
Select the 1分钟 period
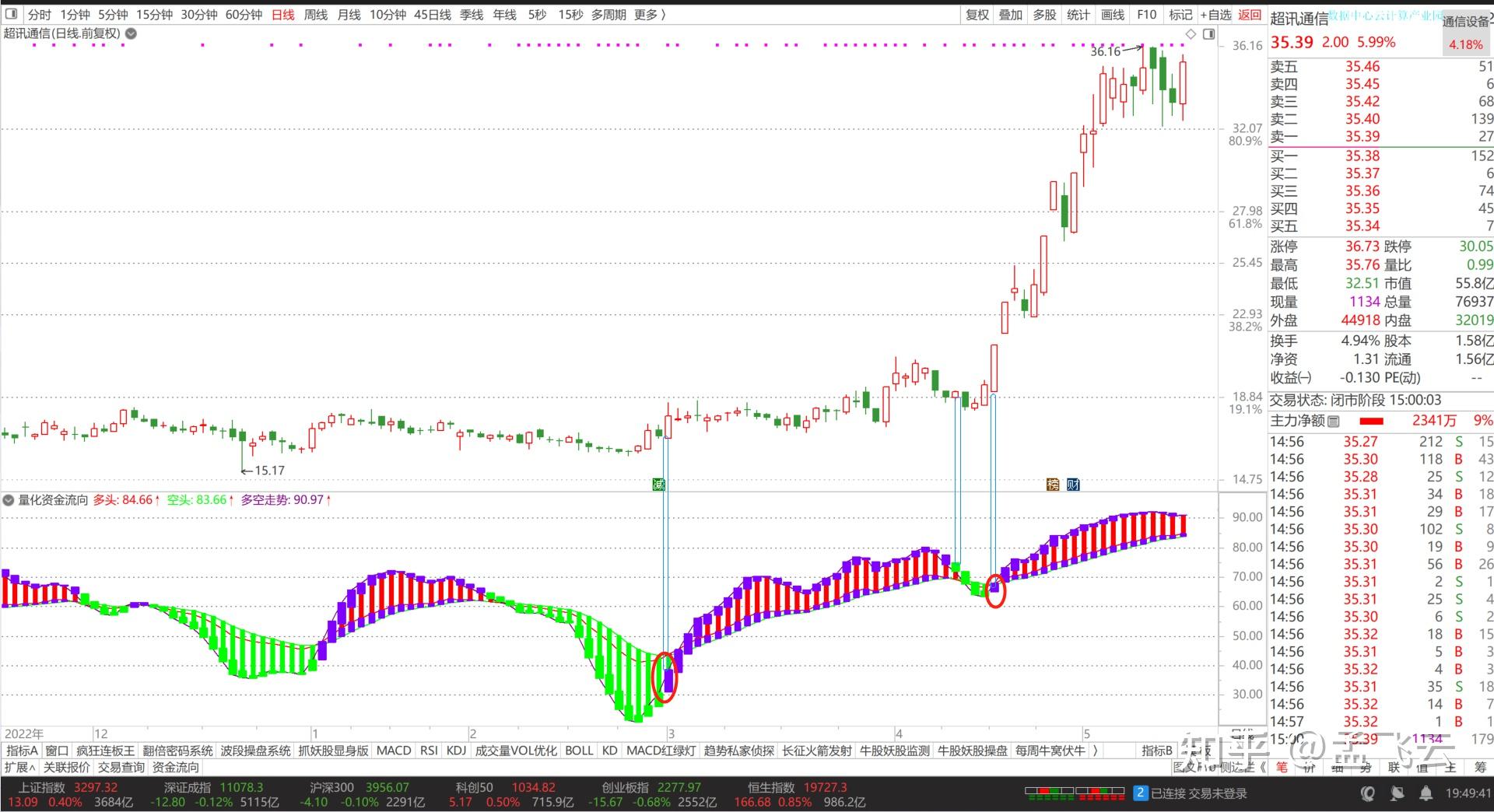[75, 15]
